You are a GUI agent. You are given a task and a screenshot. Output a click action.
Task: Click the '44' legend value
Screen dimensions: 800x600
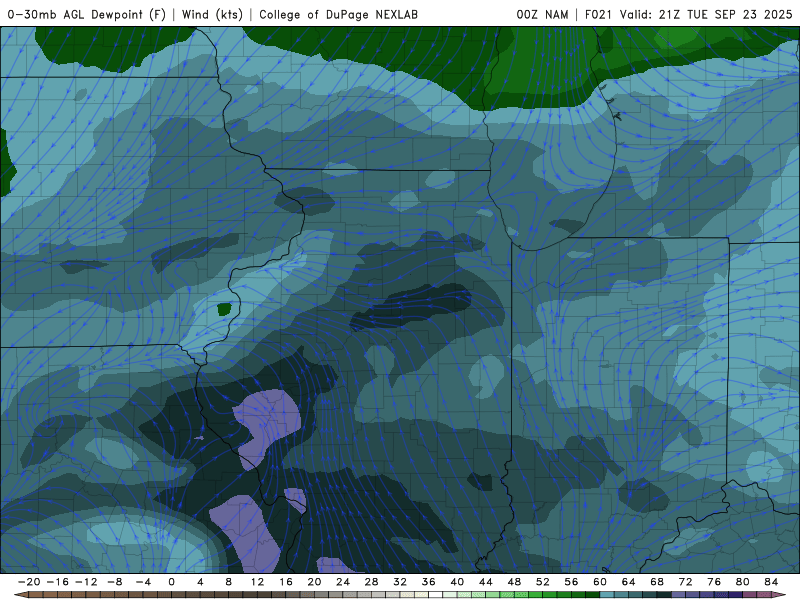[x=486, y=582]
